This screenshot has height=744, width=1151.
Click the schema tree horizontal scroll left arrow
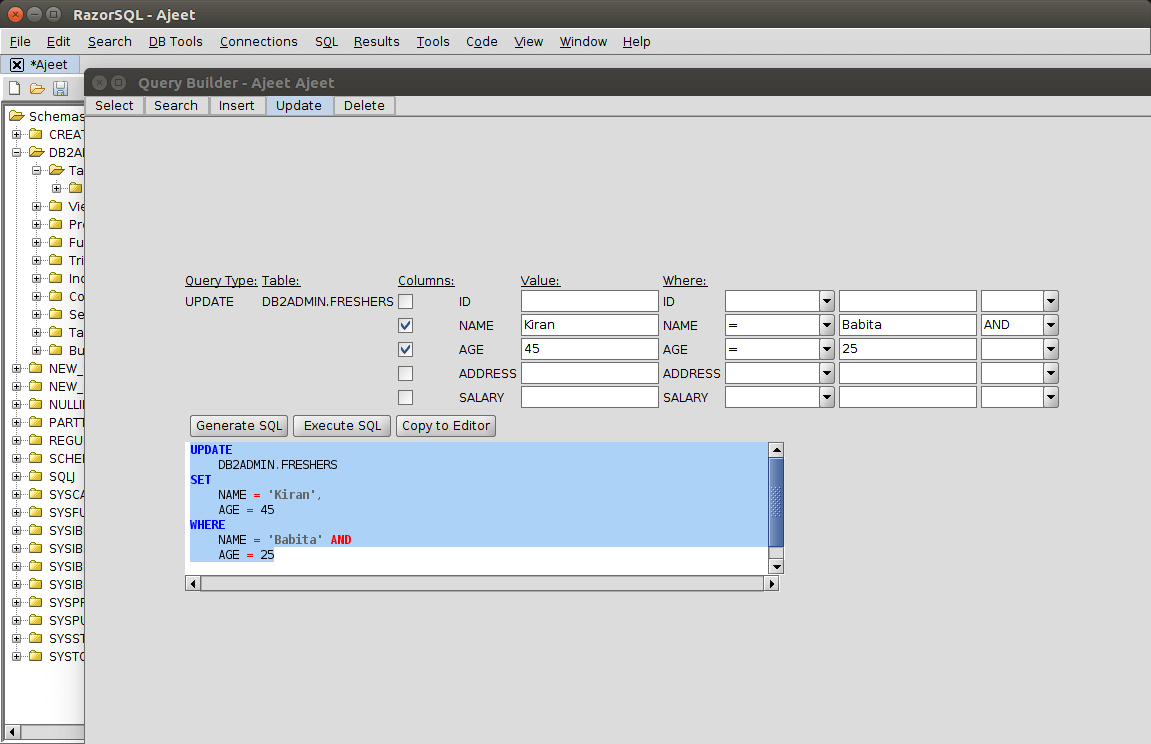12,732
